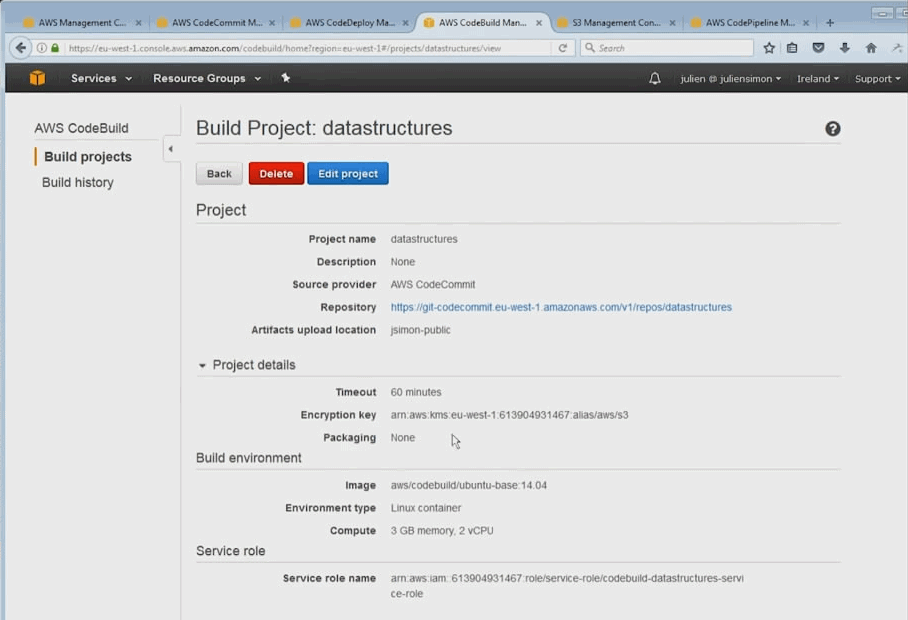The height and width of the screenshot is (620, 908).
Task: Click the Linux container value
Action: click(426, 508)
